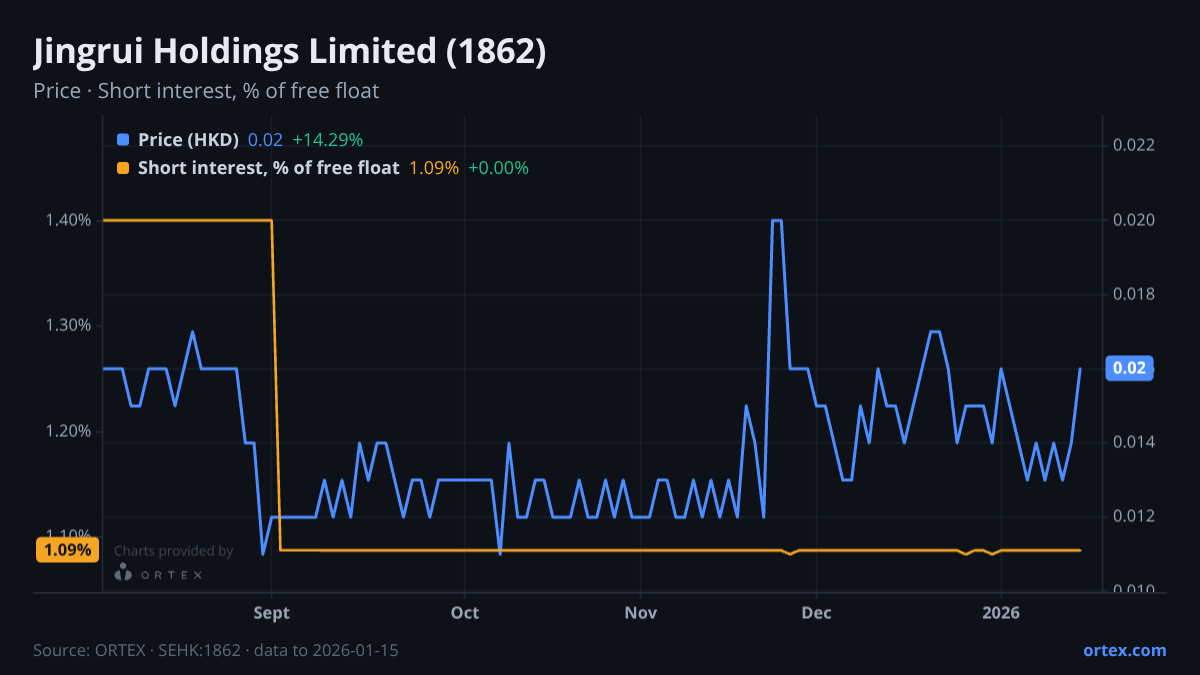Click the blue 0.02 price axis marker
Image resolution: width=1200 pixels, height=675 pixels.
click(1129, 368)
